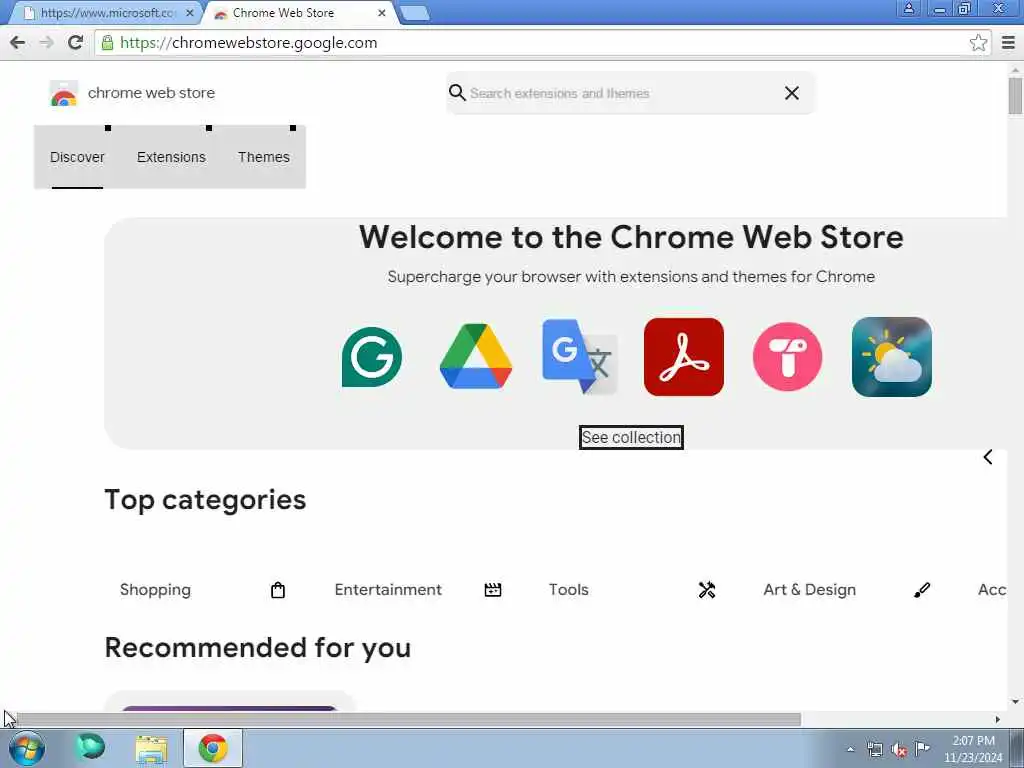1024x768 pixels.
Task: Click the Shopping bag icon
Action: coord(278,590)
